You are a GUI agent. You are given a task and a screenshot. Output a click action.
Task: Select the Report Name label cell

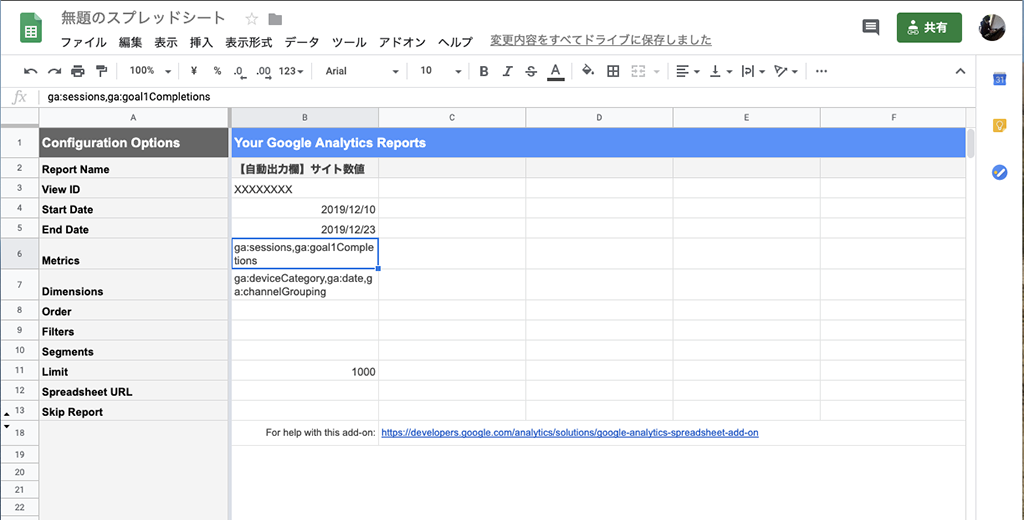click(134, 169)
